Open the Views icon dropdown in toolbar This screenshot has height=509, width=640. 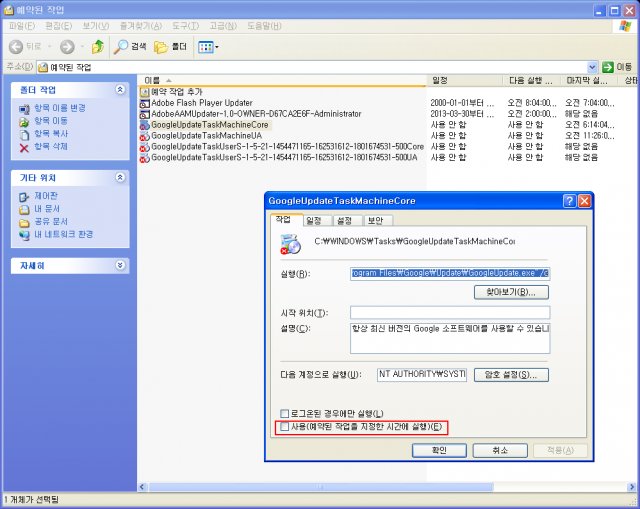(x=208, y=47)
